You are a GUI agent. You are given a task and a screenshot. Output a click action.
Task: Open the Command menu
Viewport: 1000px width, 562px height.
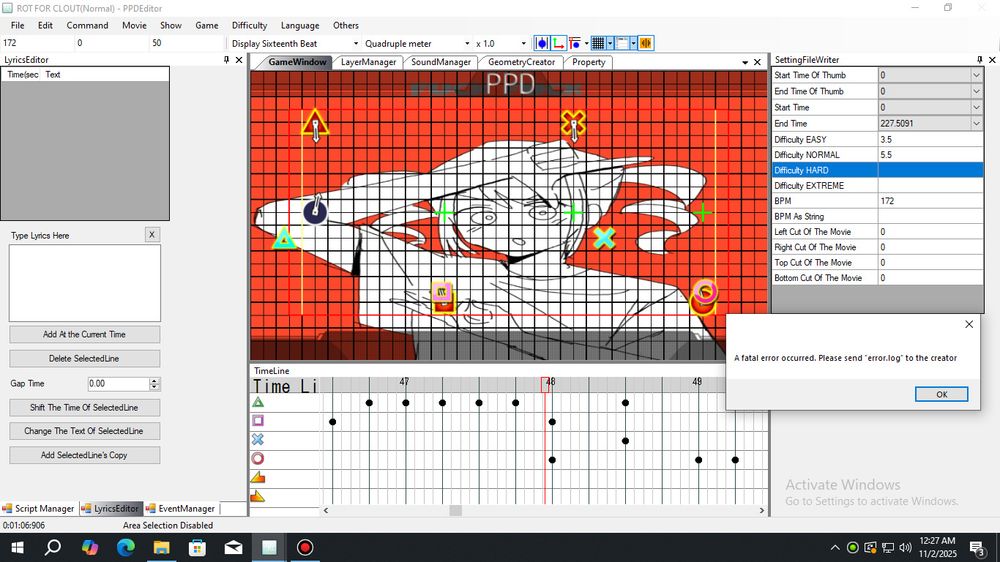tap(87, 26)
